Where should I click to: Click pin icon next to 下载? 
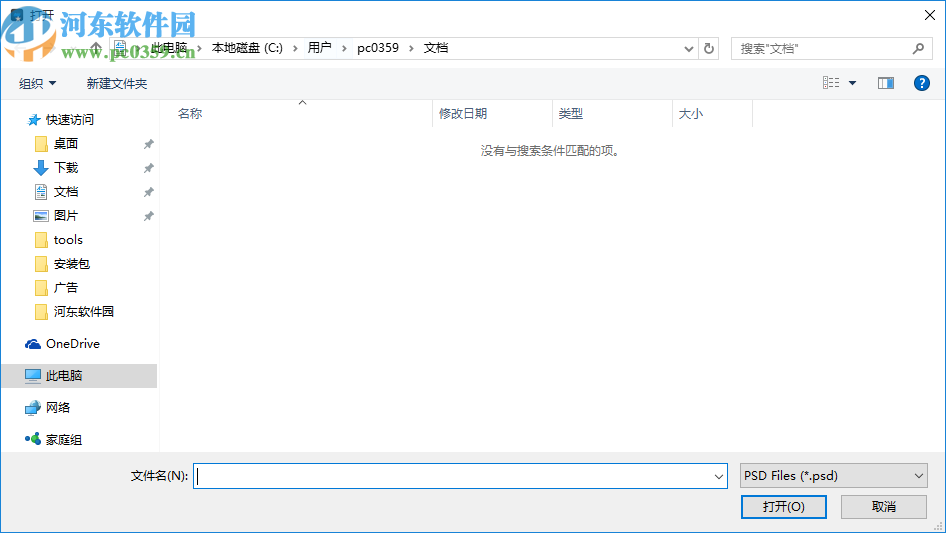pos(148,168)
